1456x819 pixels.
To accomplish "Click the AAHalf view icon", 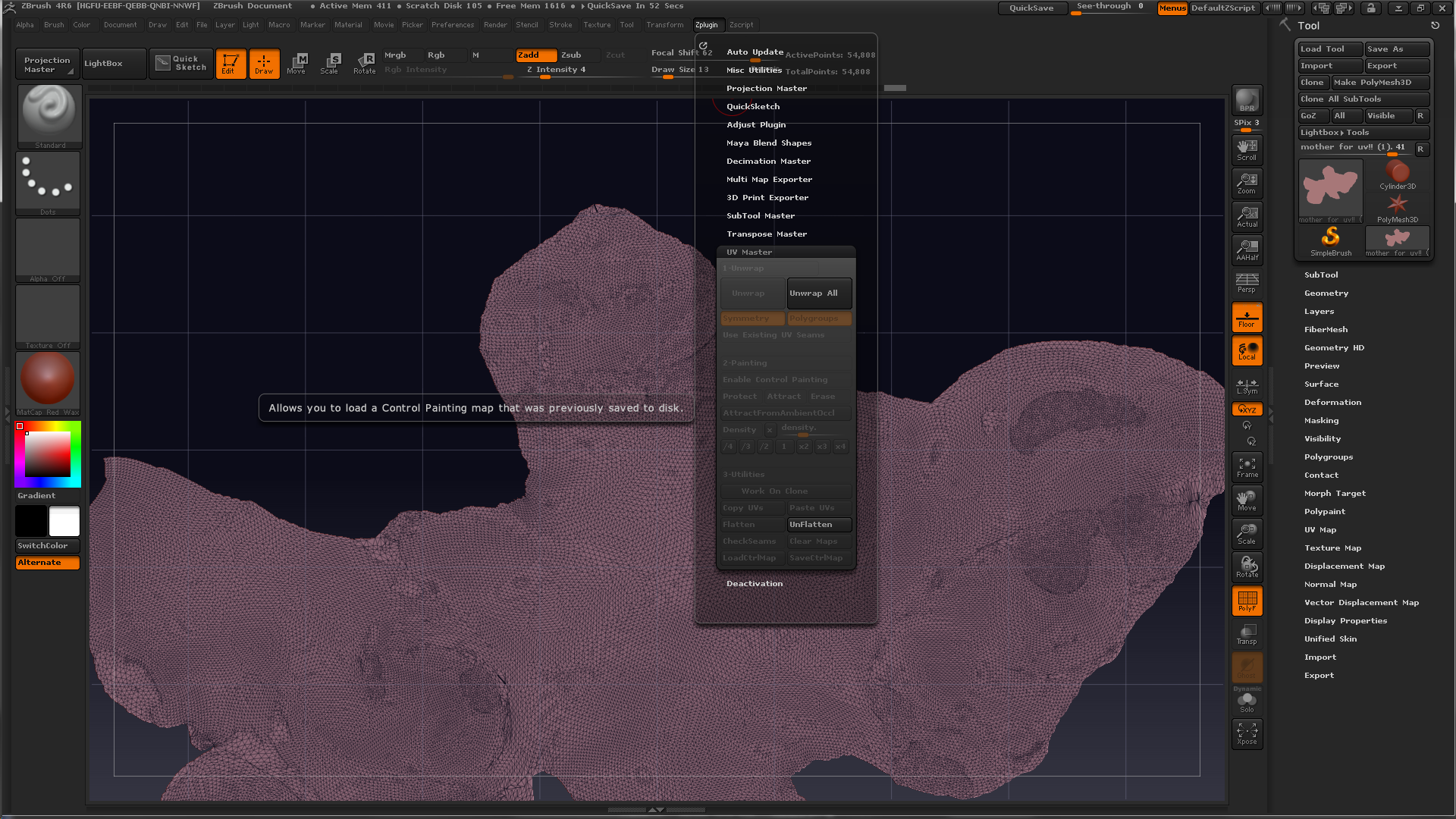I will click(1247, 250).
